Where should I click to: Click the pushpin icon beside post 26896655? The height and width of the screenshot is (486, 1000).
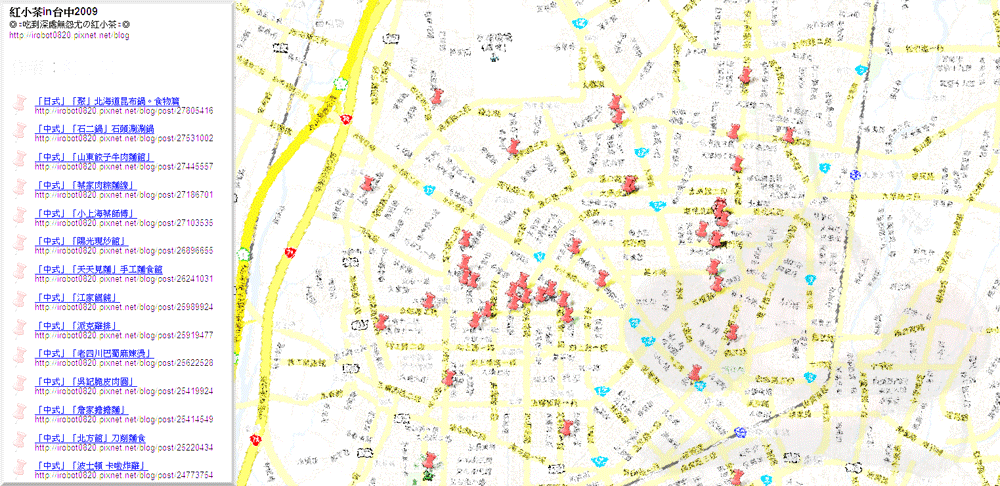pos(21,244)
